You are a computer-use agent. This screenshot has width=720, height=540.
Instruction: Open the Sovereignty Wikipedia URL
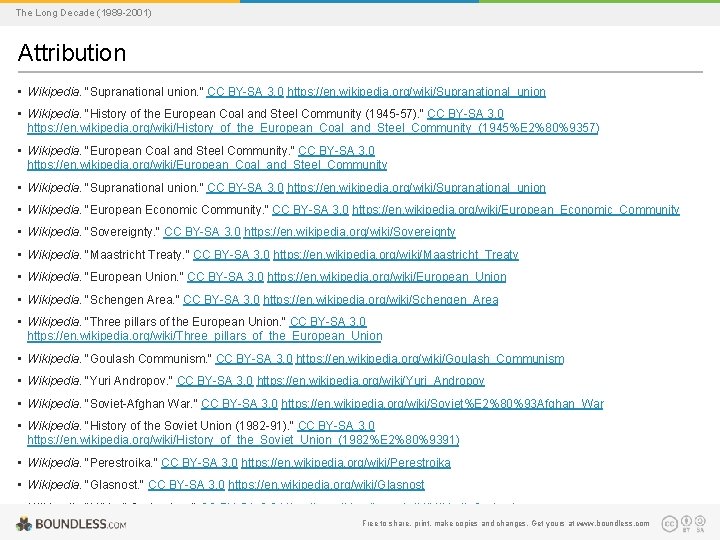point(349,232)
